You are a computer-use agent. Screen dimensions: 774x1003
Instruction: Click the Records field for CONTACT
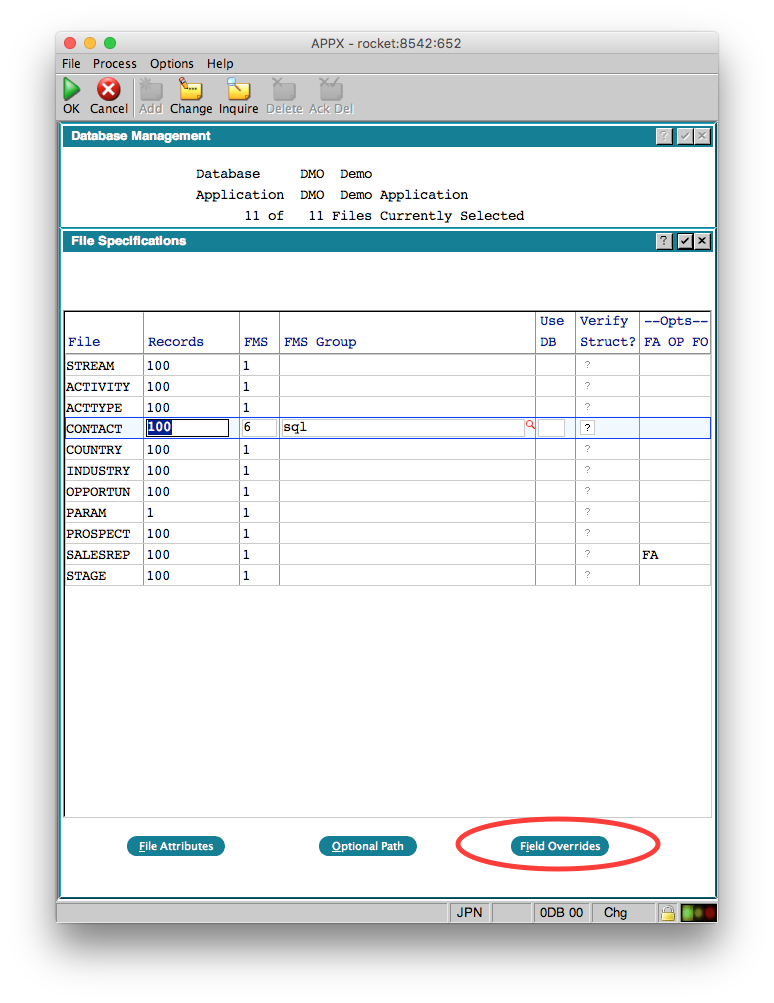188,428
